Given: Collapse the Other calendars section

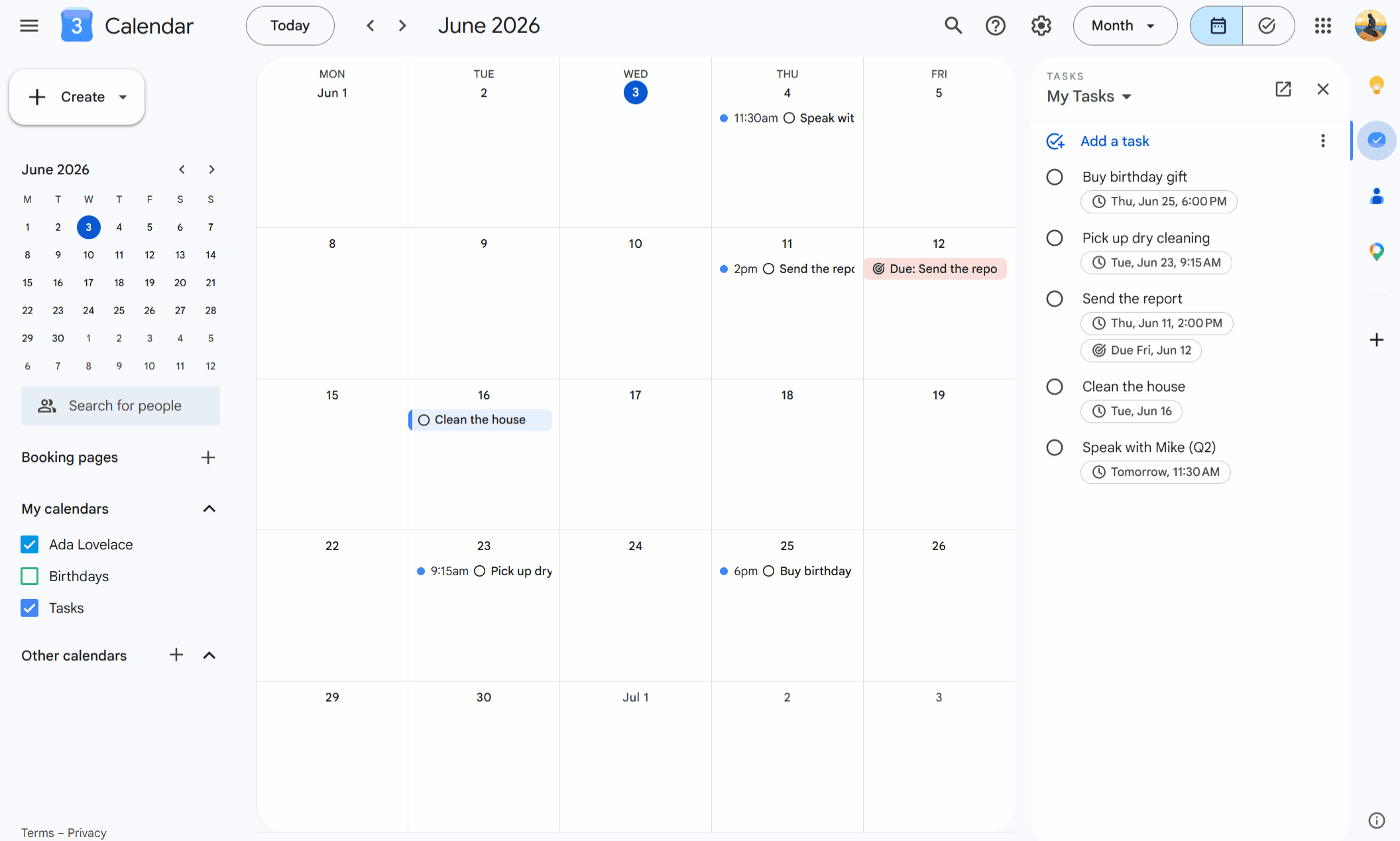Looking at the screenshot, I should (x=209, y=655).
